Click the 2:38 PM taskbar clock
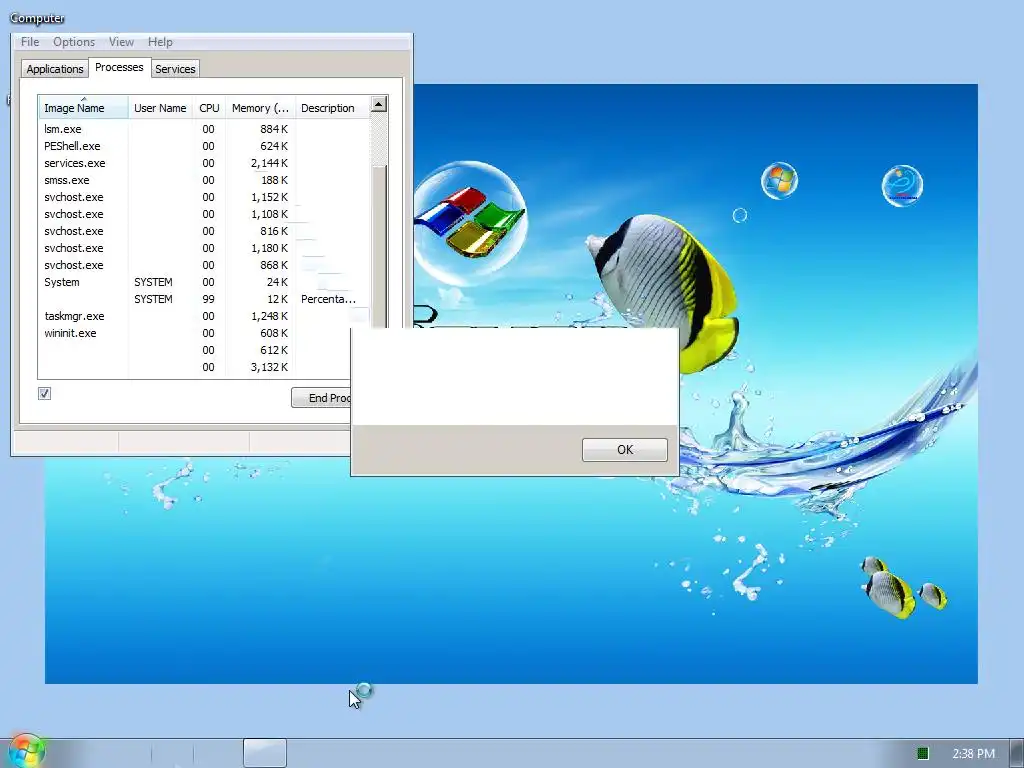 [x=974, y=754]
